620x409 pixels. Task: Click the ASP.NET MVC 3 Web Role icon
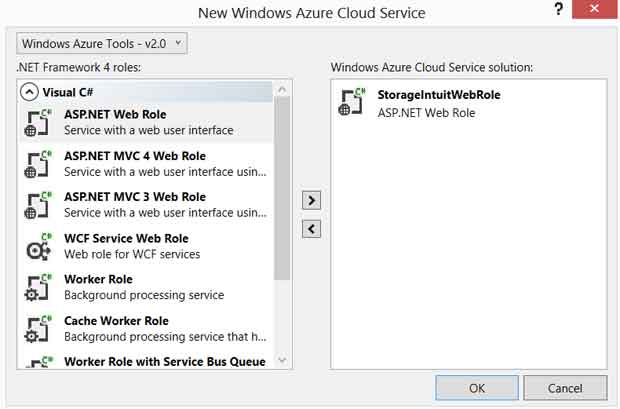[38, 205]
